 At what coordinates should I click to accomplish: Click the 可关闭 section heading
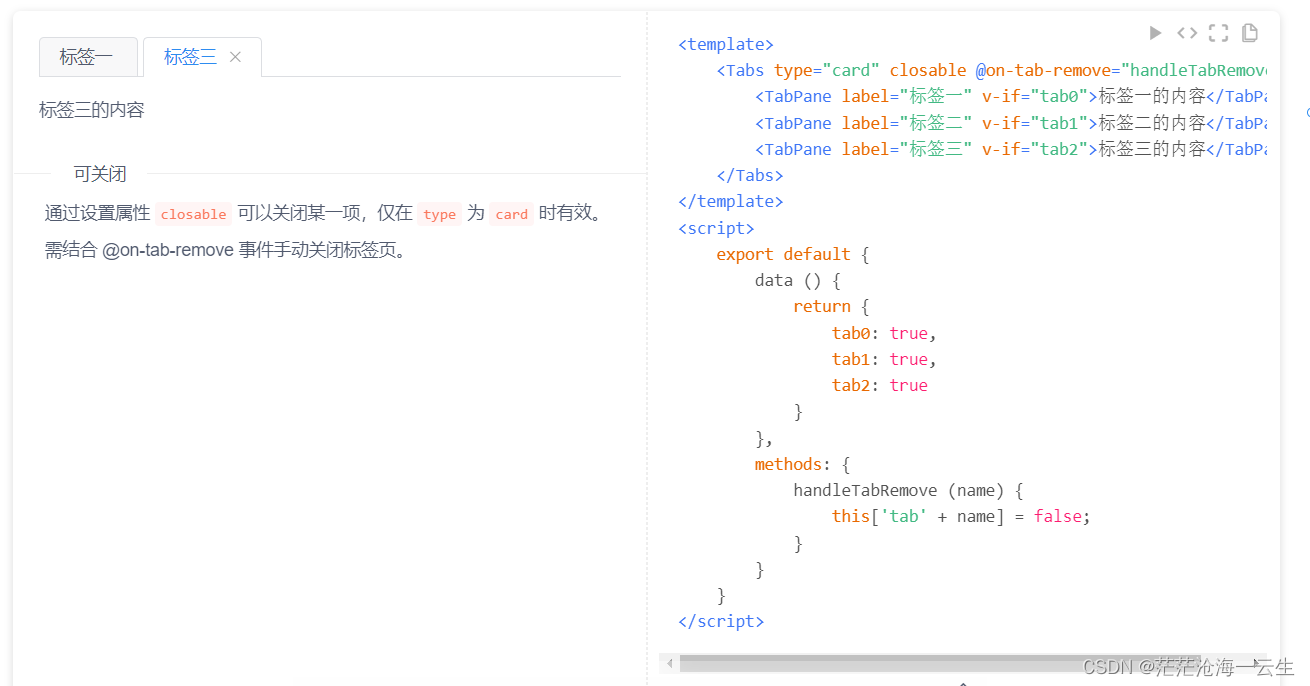tap(100, 174)
